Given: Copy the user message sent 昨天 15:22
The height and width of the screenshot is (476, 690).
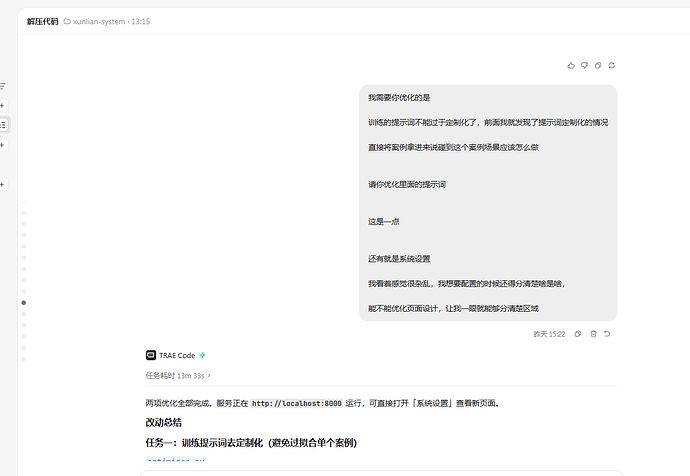Looking at the screenshot, I should (578, 334).
